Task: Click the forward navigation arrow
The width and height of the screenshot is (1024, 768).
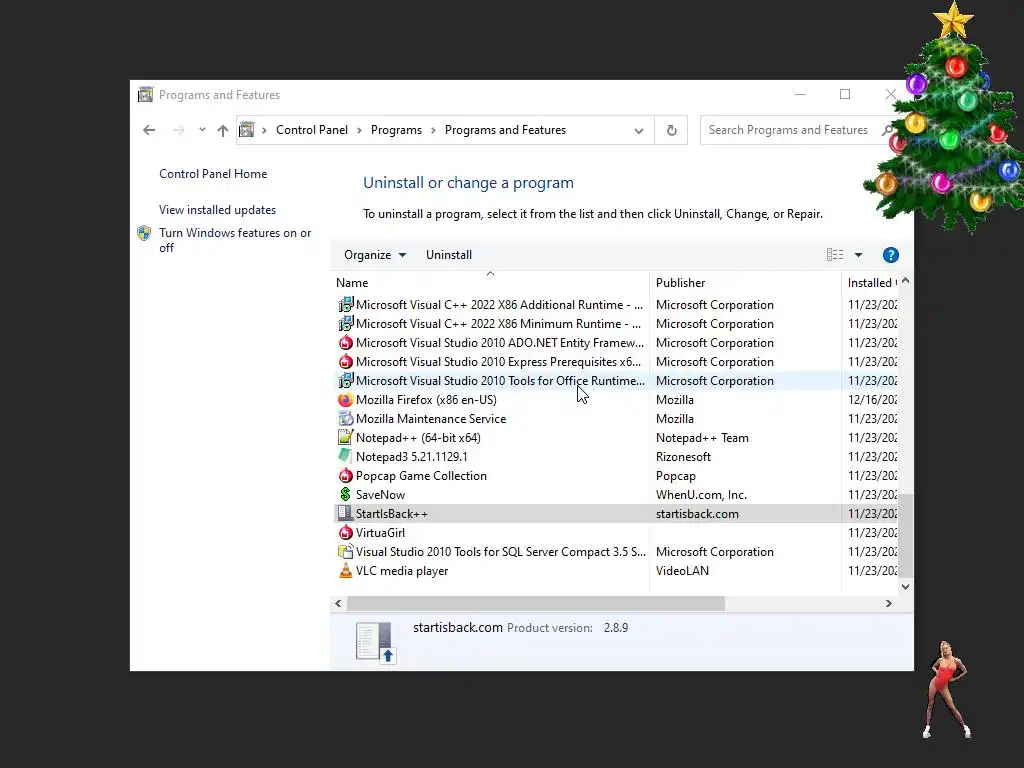Action: 178,130
